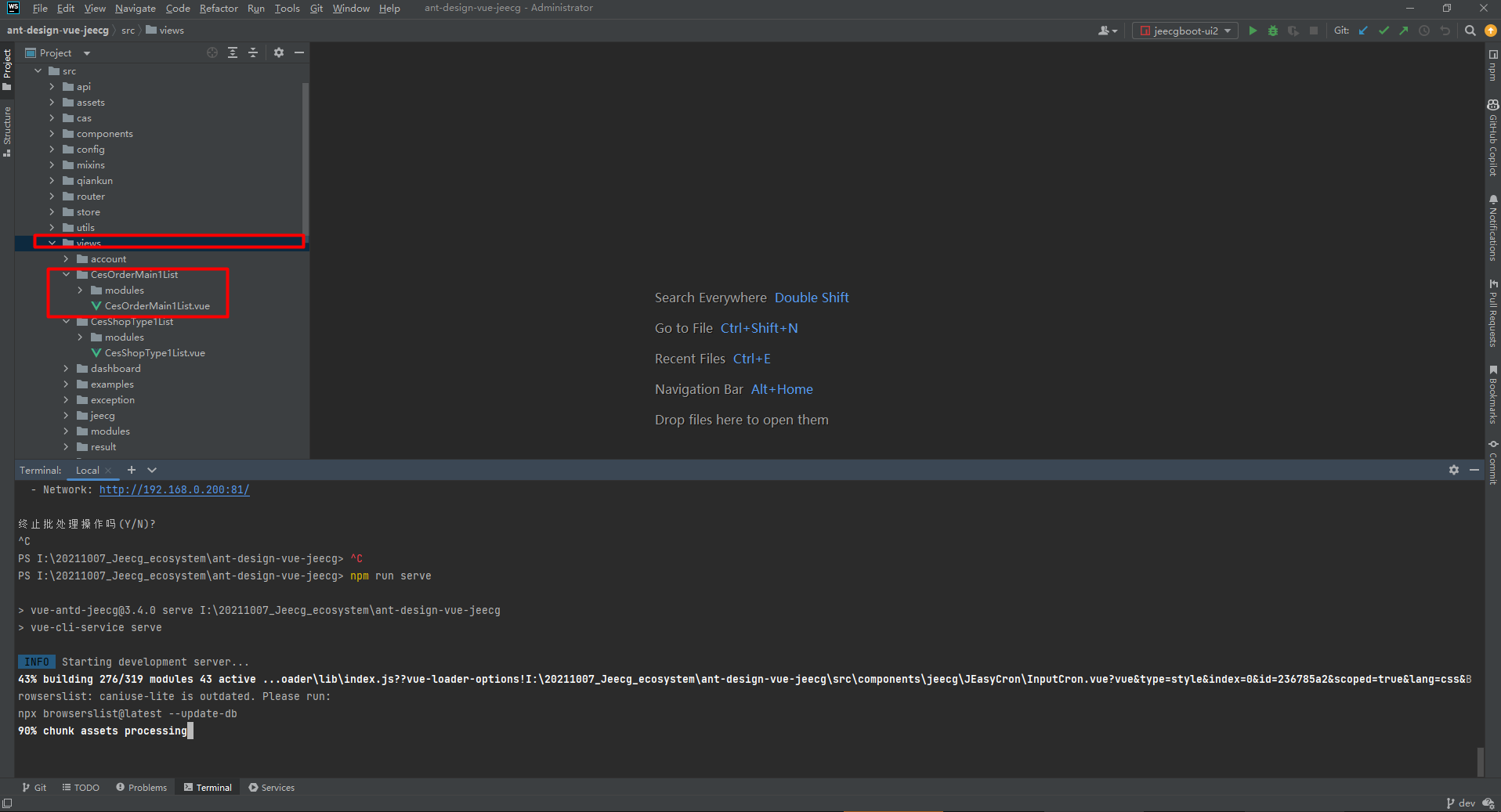Close the Local terminal tab
The height and width of the screenshot is (812, 1501).
tap(108, 471)
